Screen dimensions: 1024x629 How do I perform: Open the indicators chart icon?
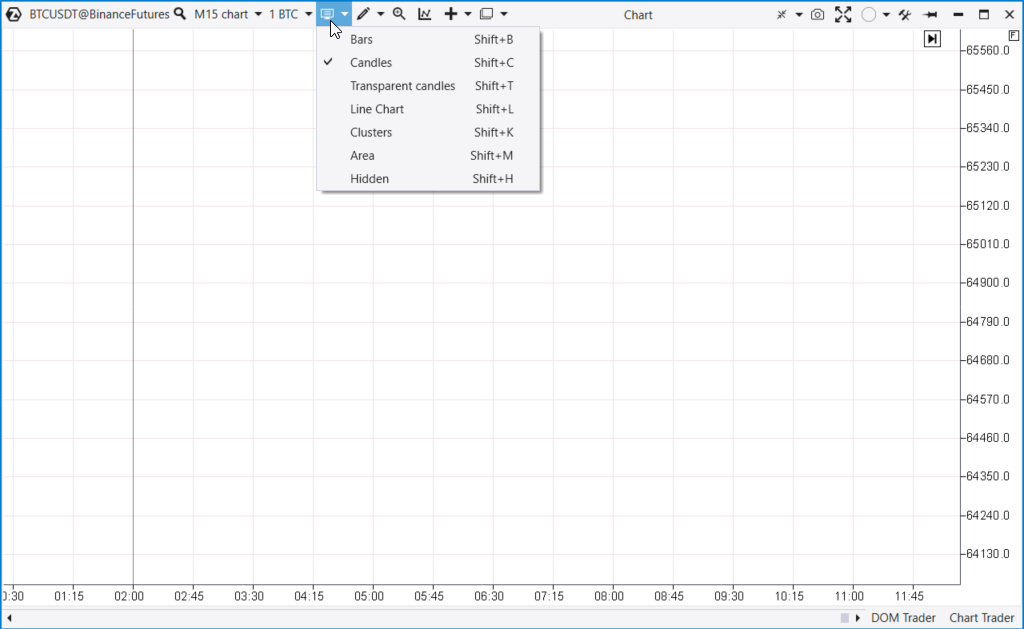click(x=425, y=14)
